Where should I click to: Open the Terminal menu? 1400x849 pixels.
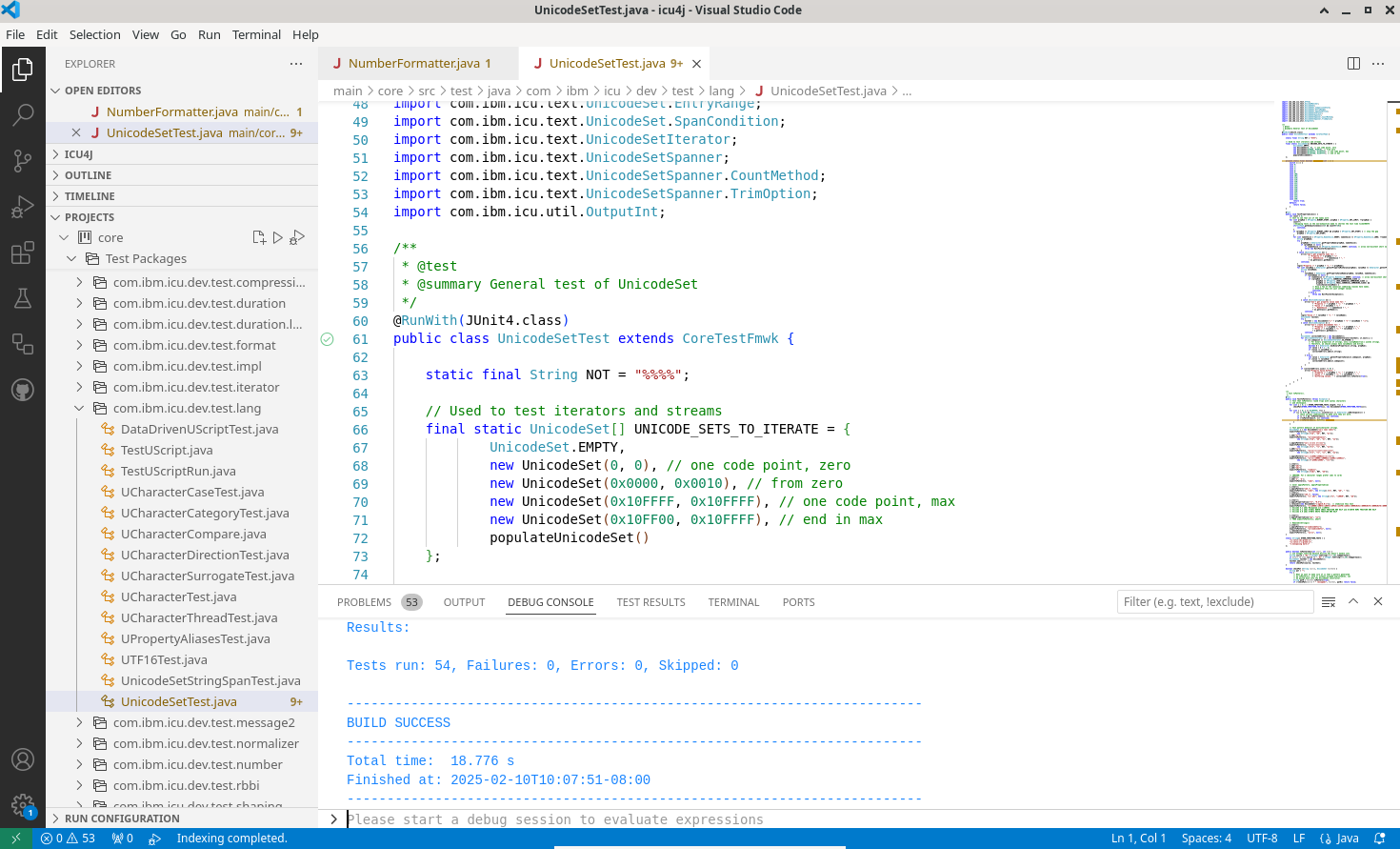pyautogui.click(x=256, y=34)
